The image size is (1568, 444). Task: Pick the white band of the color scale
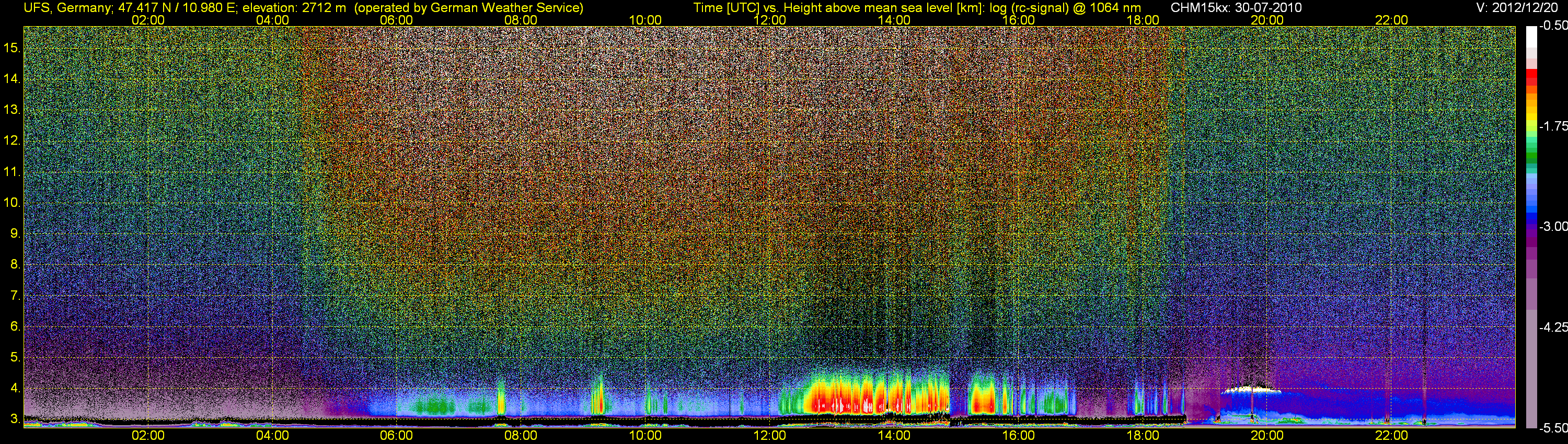tap(1531, 38)
